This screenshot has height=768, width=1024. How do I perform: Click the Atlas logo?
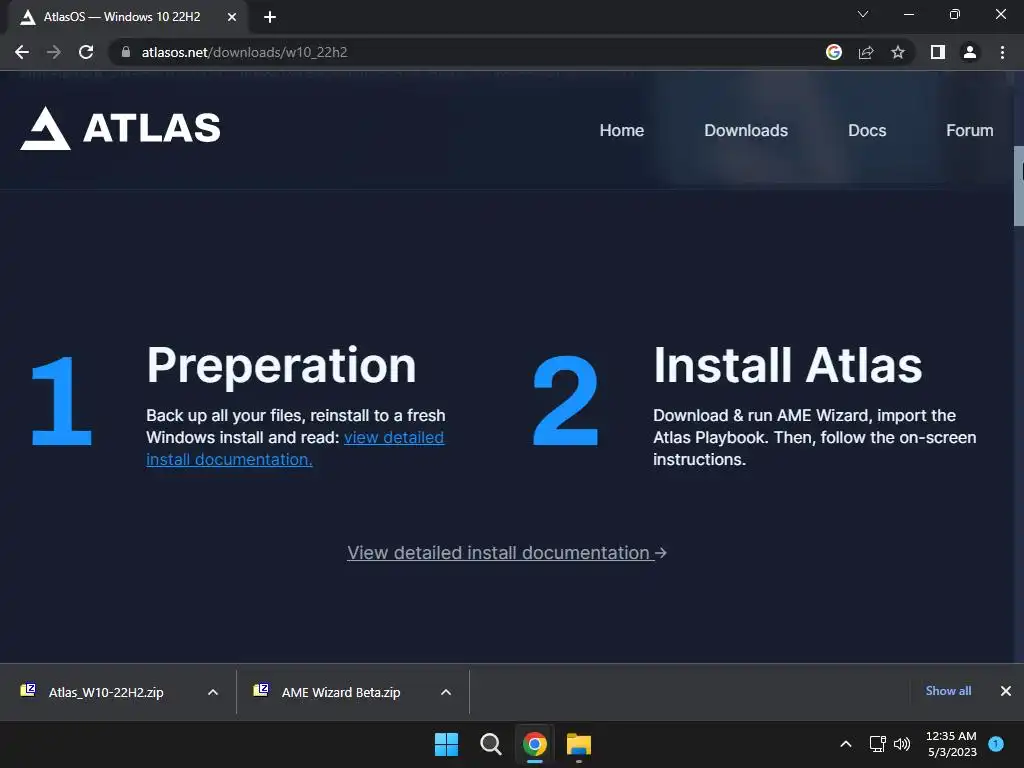[x=120, y=129]
